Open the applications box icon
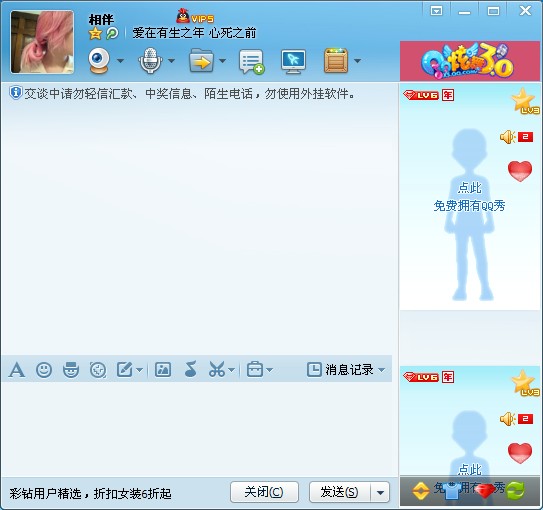 (336, 61)
